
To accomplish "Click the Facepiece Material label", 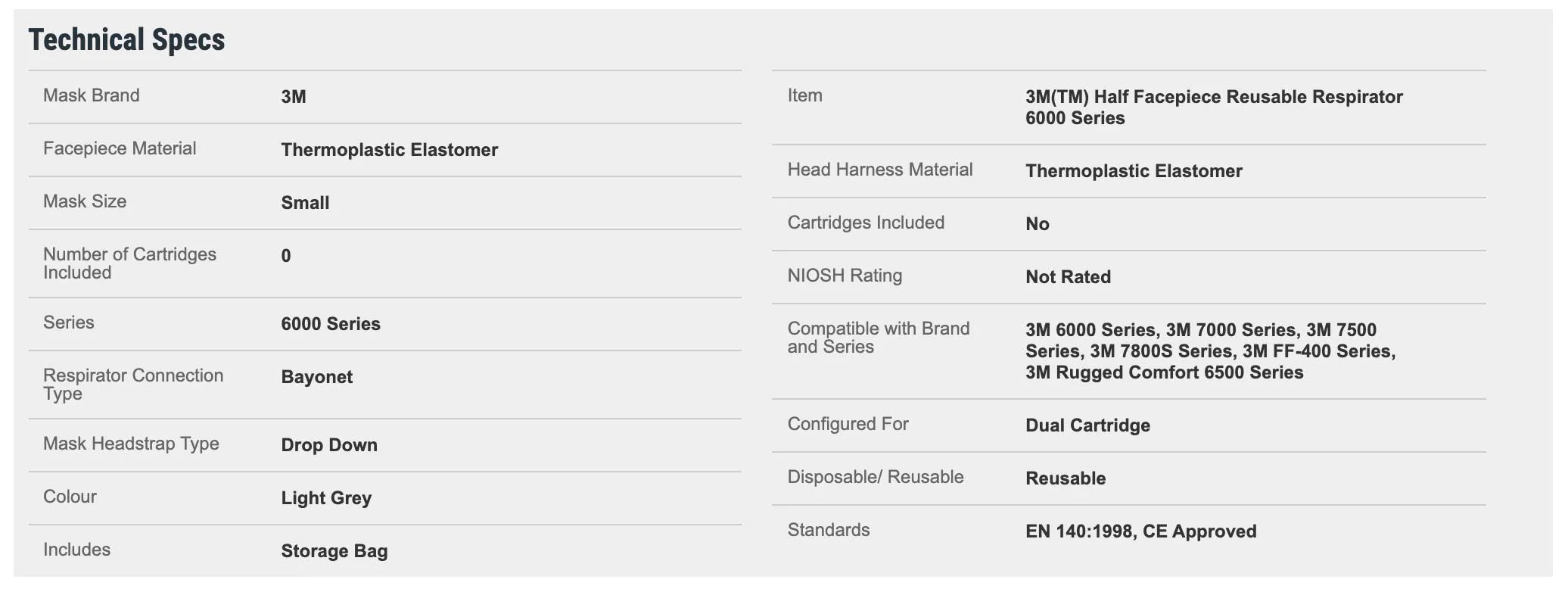I will tap(120, 148).
